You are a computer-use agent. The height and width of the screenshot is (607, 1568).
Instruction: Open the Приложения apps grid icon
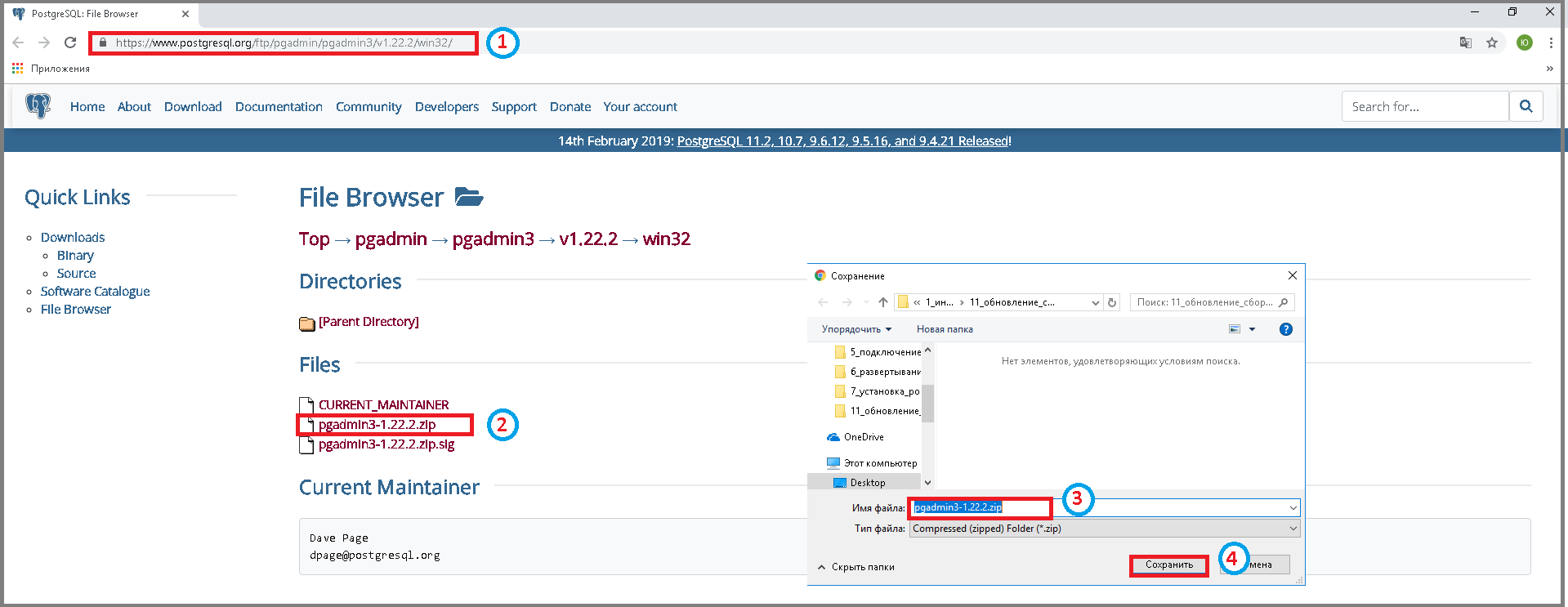(x=17, y=69)
